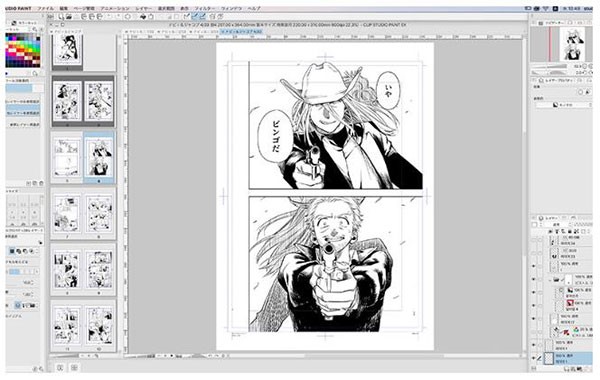Image resolution: width=600 pixels, height=380 pixels.
Task: Open the ページ管理 menu
Action: [84, 8]
